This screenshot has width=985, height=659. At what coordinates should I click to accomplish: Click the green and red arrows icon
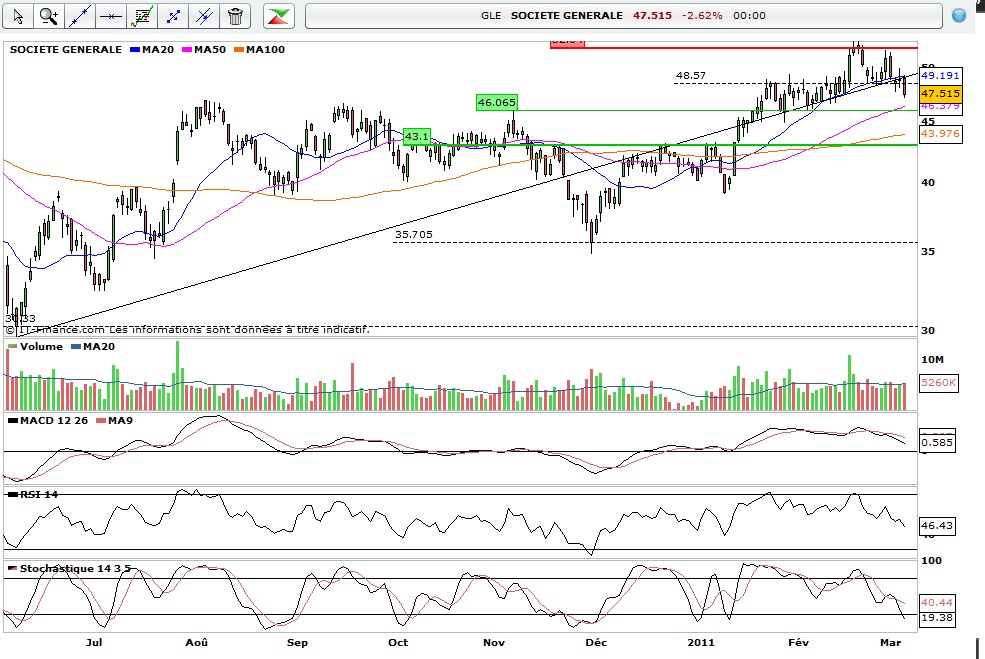(x=279, y=16)
